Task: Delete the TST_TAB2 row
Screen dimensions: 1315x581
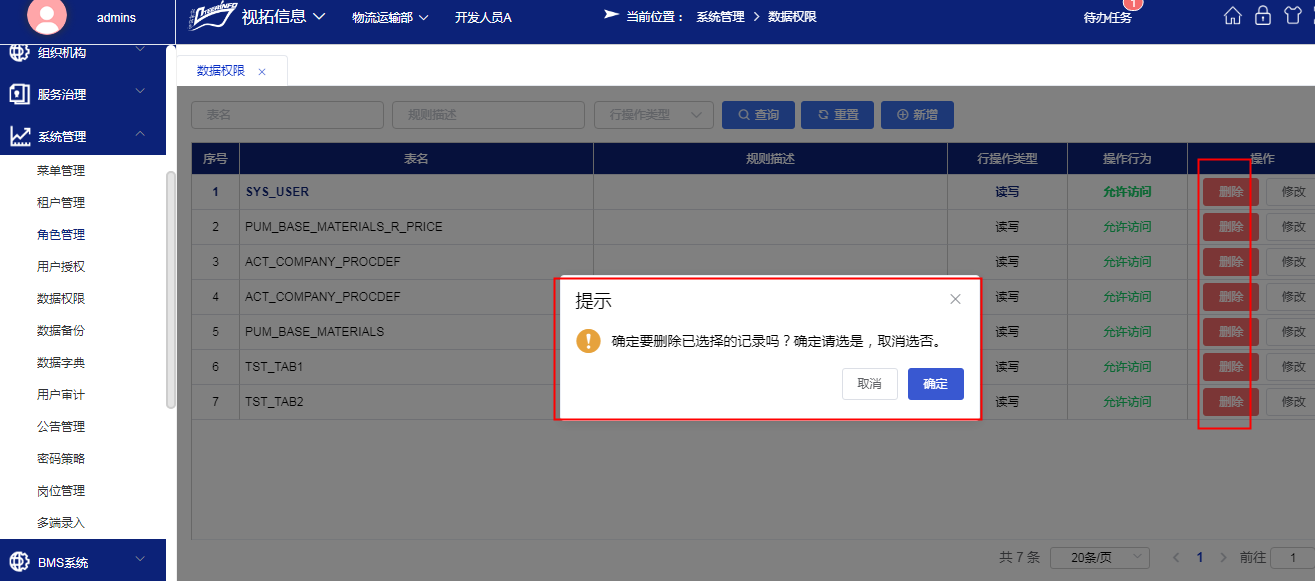Action: point(1231,402)
